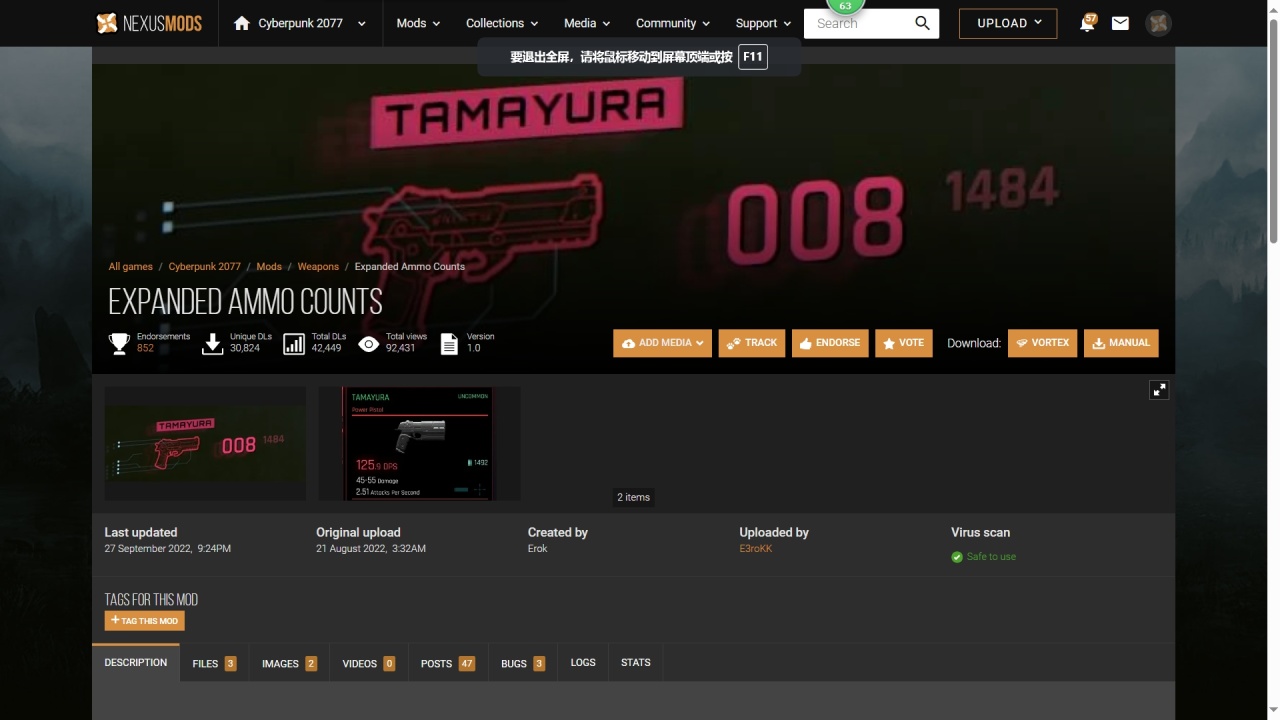This screenshot has height=720, width=1280.
Task: Click the green 63 badge
Action: point(846,6)
